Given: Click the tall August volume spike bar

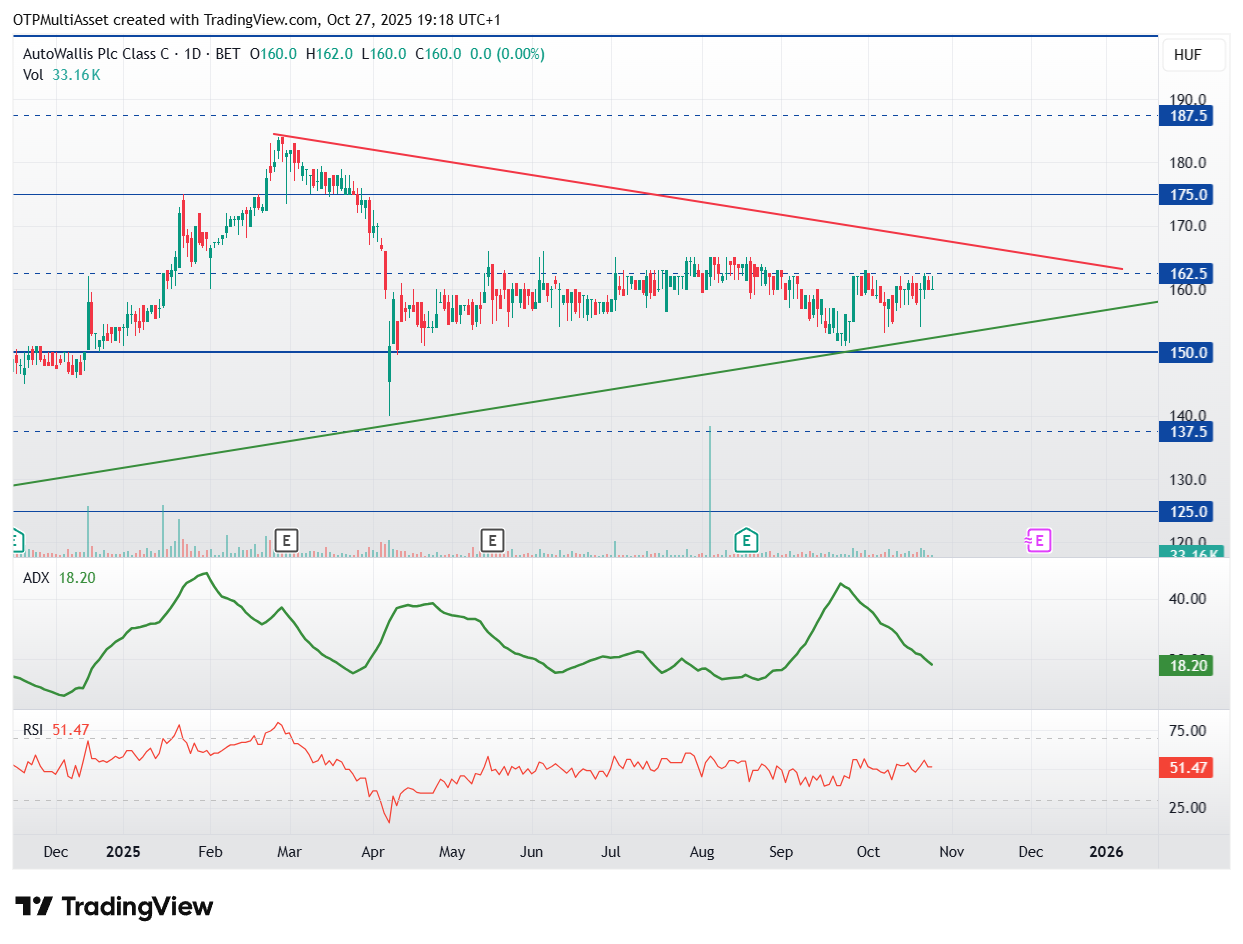Looking at the screenshot, I should pyautogui.click(x=710, y=490).
